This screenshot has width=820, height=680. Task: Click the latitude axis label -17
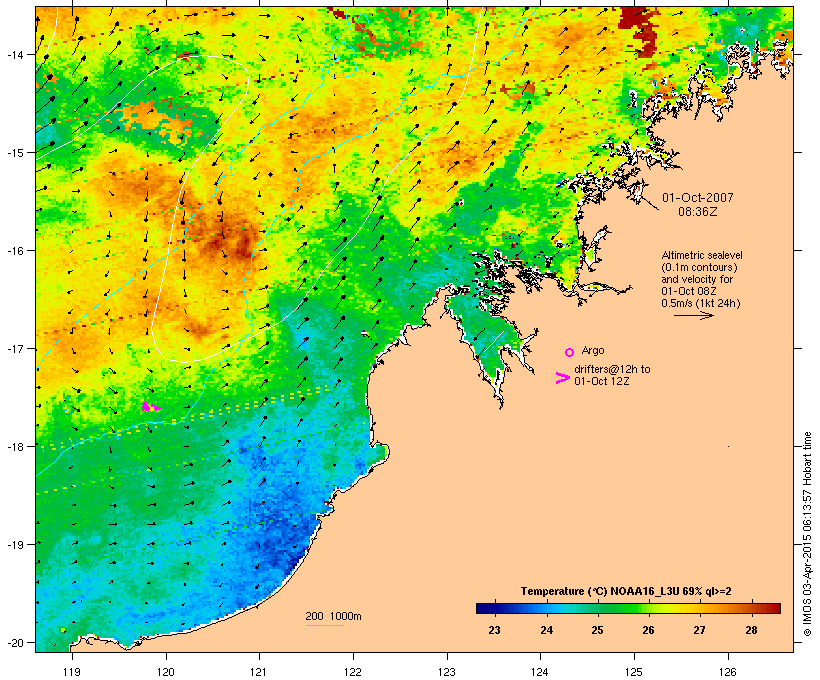(14, 348)
